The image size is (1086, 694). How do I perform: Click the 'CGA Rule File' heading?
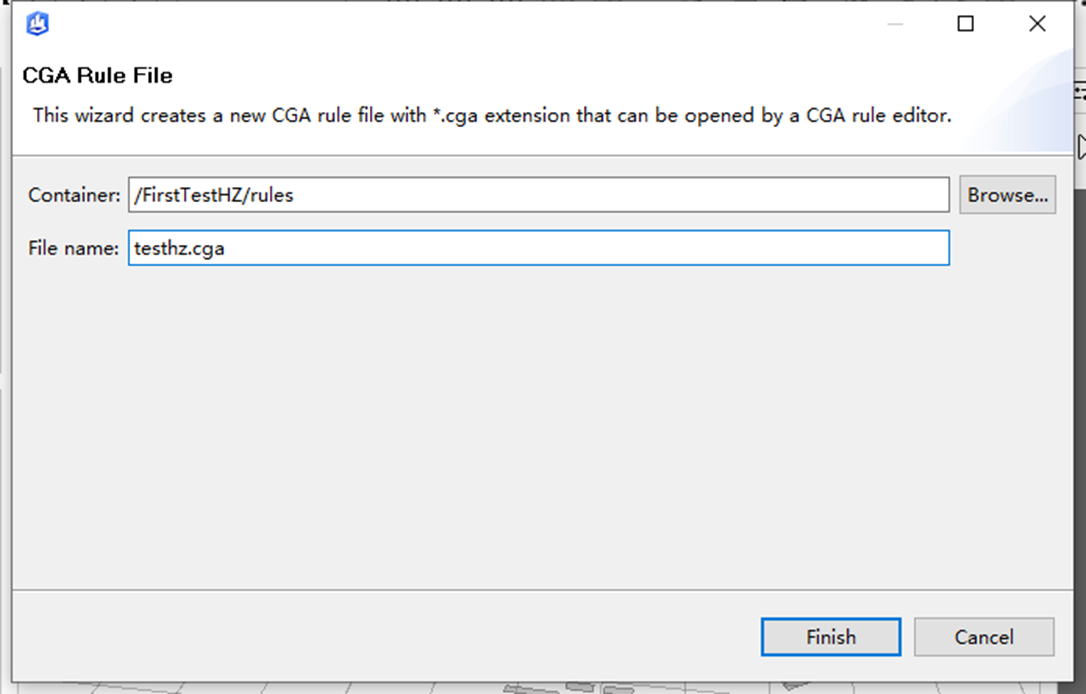click(98, 75)
